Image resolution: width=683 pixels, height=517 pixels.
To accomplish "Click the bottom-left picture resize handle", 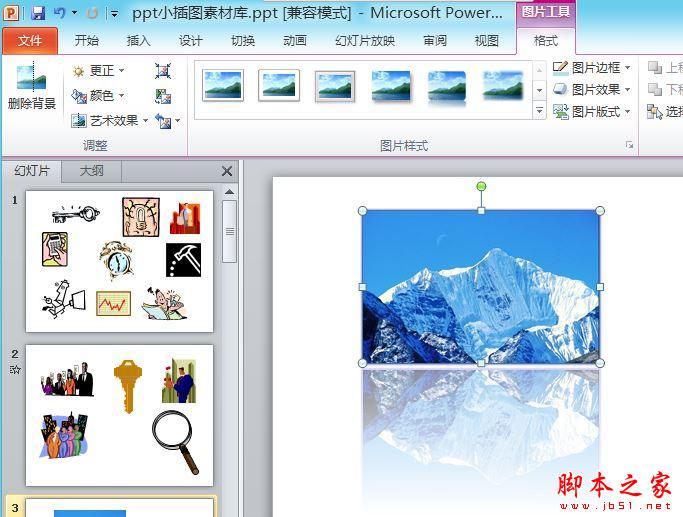I will pos(362,363).
